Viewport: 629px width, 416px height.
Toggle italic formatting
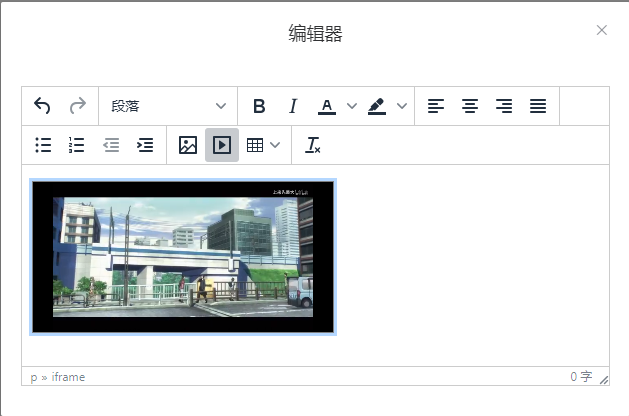tap(293, 106)
